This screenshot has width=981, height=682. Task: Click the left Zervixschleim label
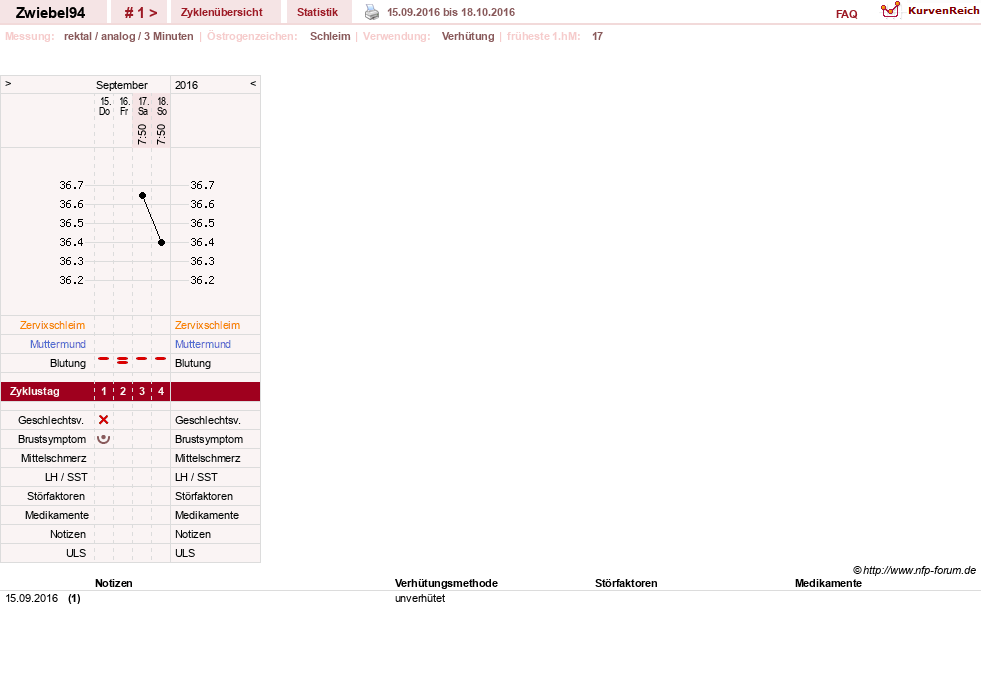coord(52,325)
